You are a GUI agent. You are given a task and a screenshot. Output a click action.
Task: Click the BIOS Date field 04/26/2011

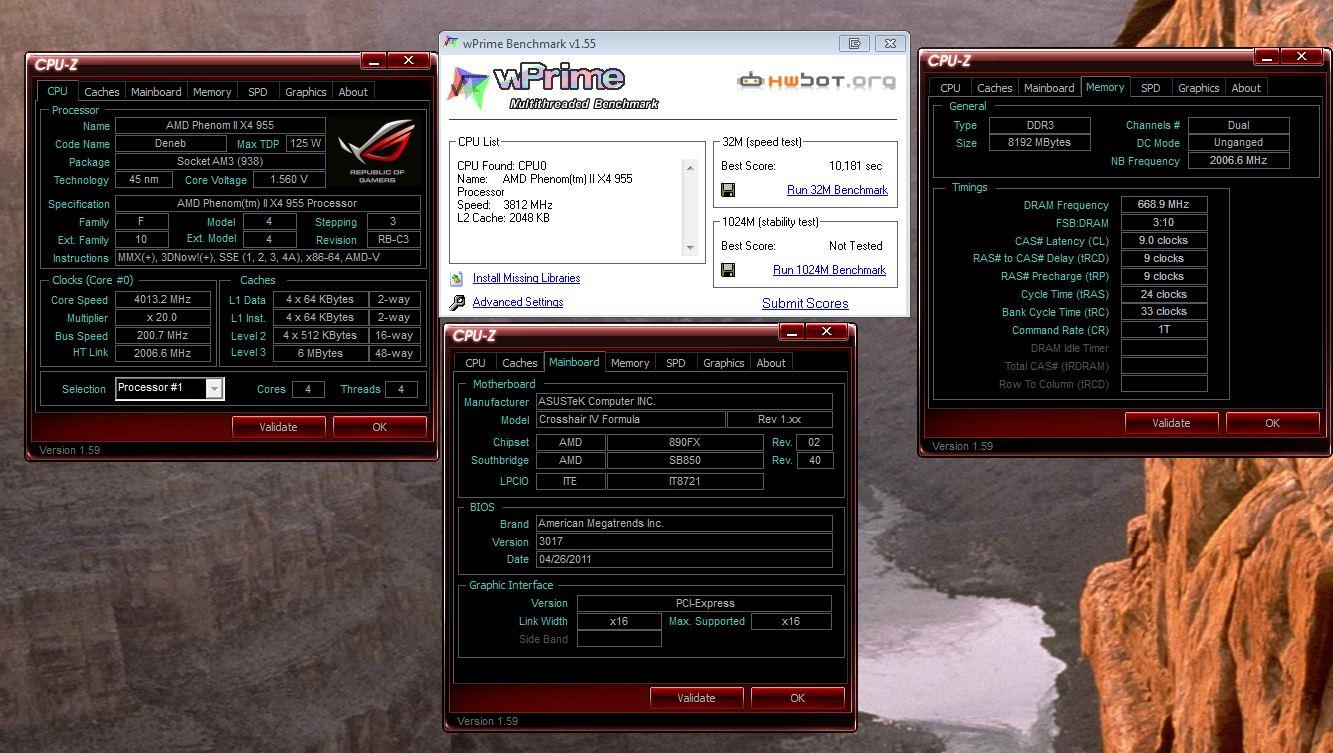(x=684, y=560)
